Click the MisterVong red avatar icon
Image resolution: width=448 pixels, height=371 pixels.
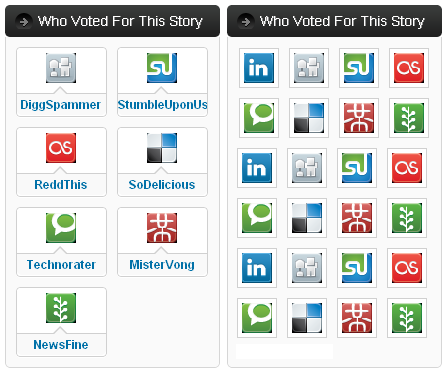162,228
